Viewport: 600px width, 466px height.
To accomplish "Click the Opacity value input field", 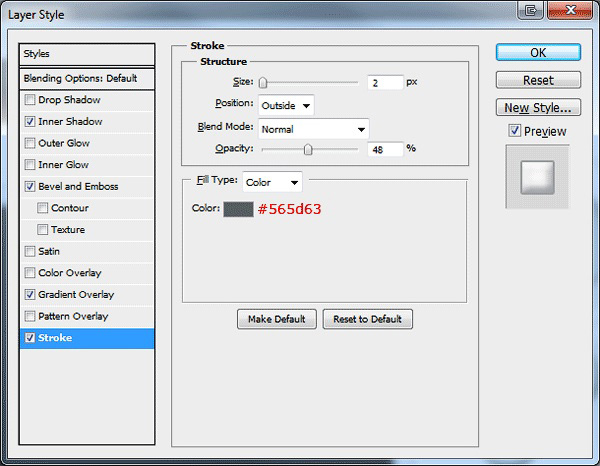I will coord(385,149).
